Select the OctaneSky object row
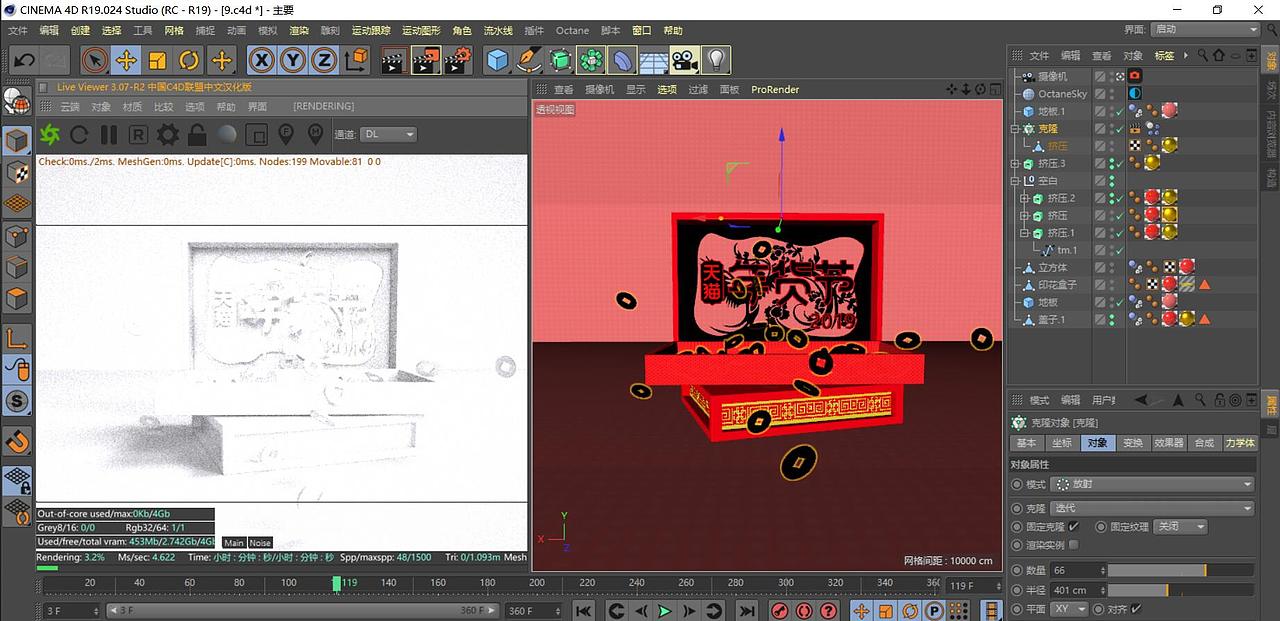The height and width of the screenshot is (621, 1280). [1062, 94]
